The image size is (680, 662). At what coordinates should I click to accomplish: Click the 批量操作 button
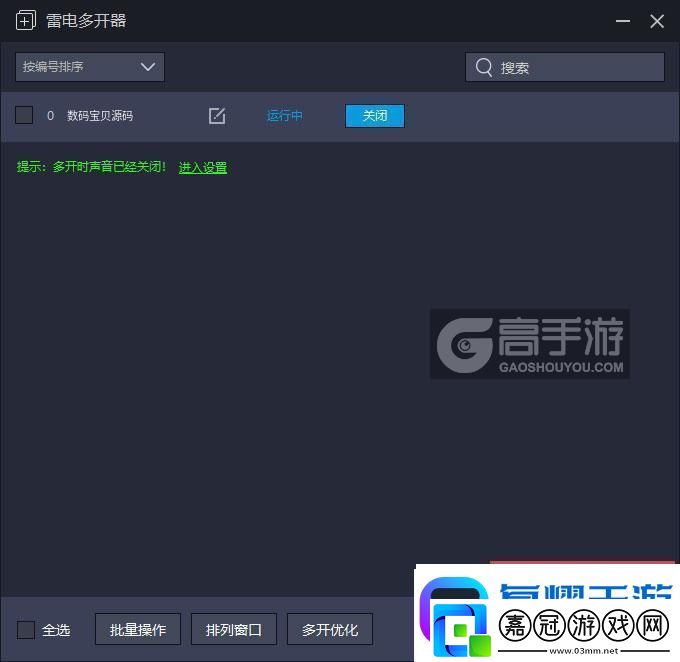point(138,629)
